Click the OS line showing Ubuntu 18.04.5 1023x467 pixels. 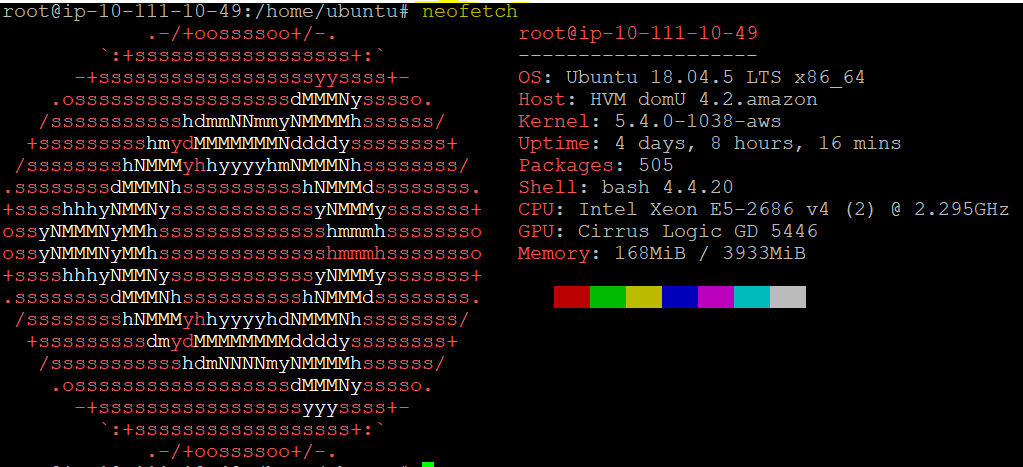pyautogui.click(x=691, y=77)
